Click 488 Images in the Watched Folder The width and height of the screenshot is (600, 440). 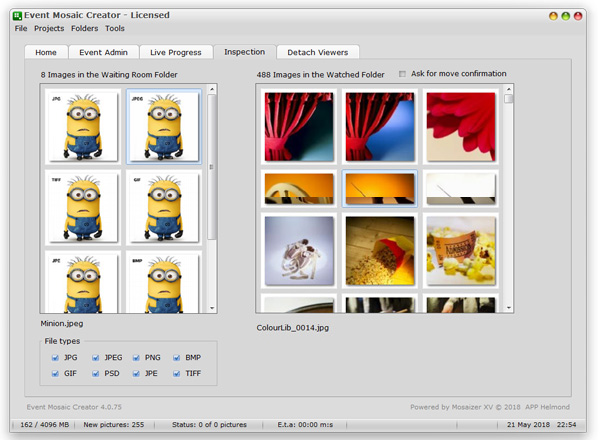(x=320, y=75)
